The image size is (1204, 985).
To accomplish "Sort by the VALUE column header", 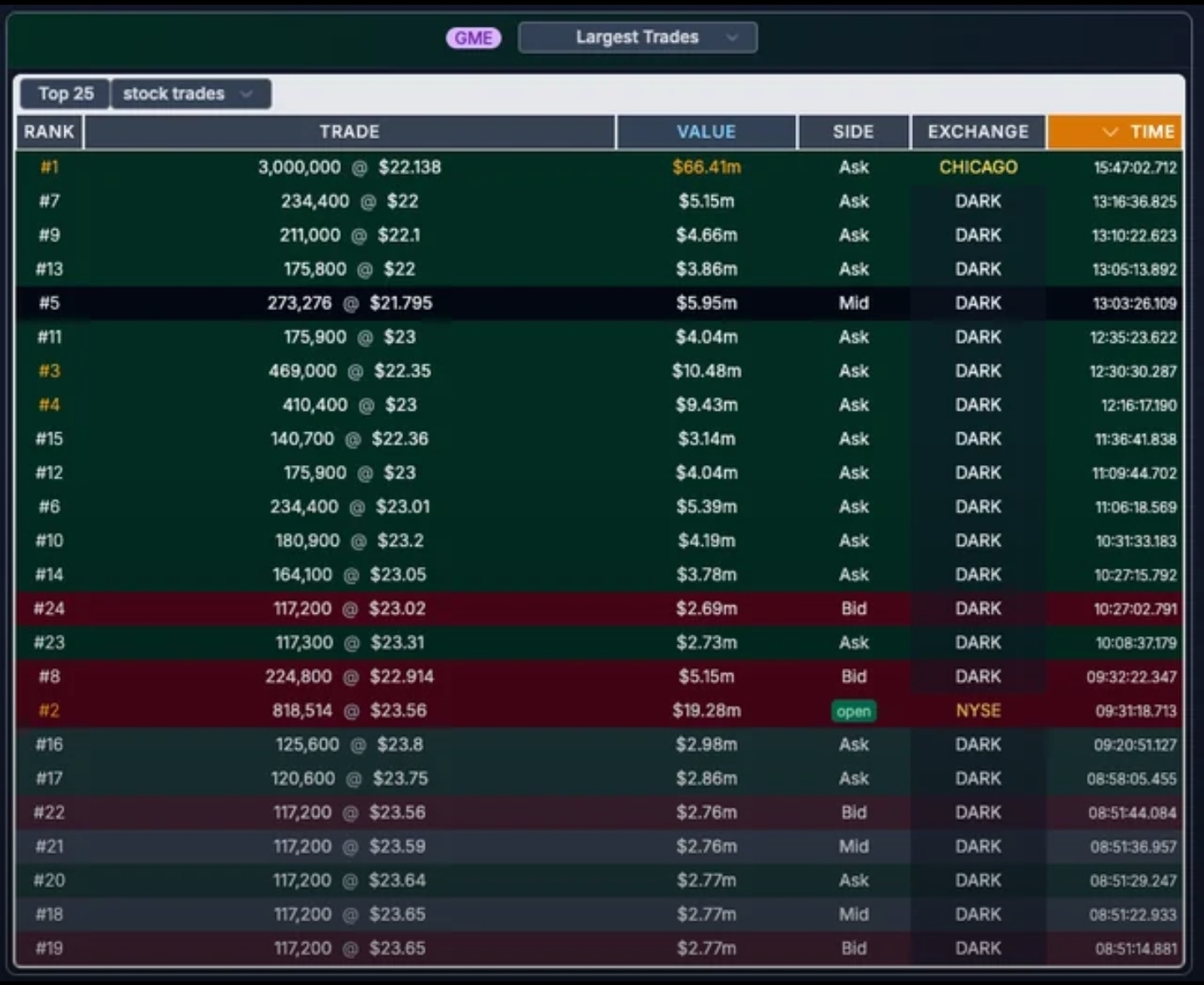I will 707,132.
